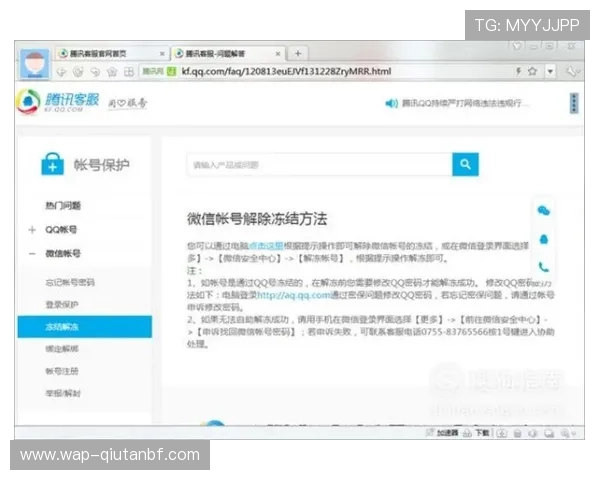Open the vertical dots side menu

(x=574, y=103)
